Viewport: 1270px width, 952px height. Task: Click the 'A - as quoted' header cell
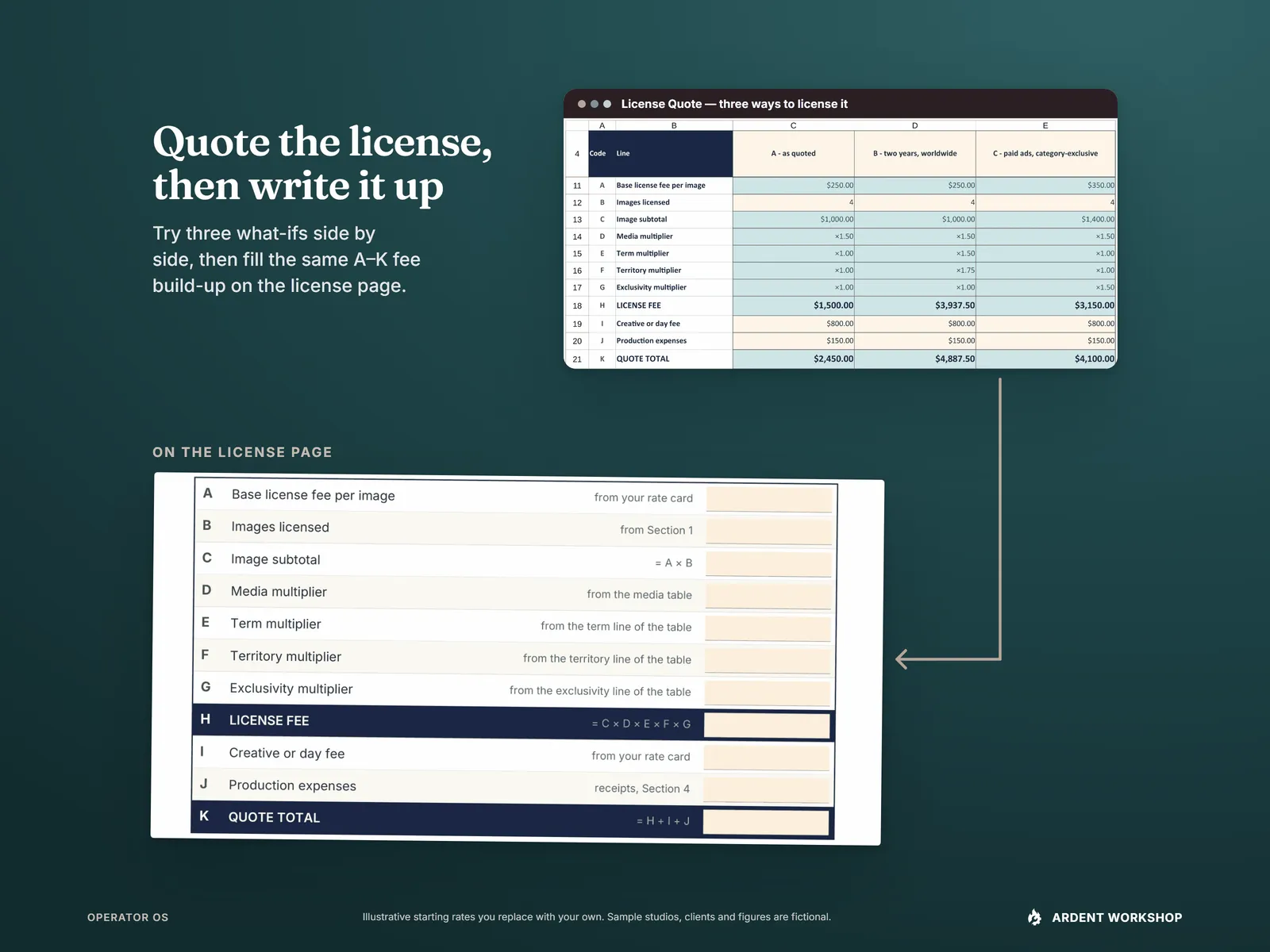point(793,154)
